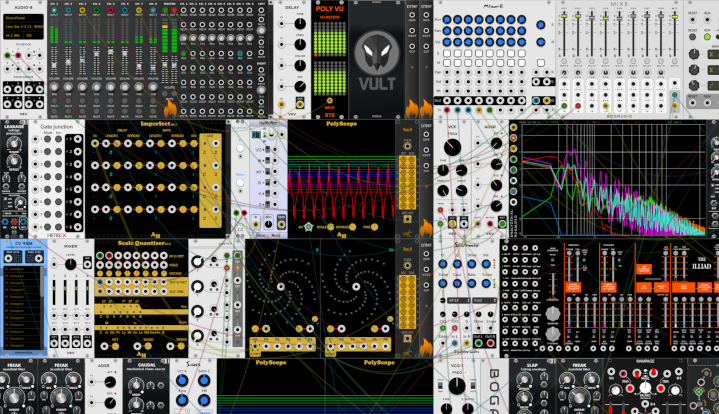Click the Delay COLOR knob

[300, 65]
